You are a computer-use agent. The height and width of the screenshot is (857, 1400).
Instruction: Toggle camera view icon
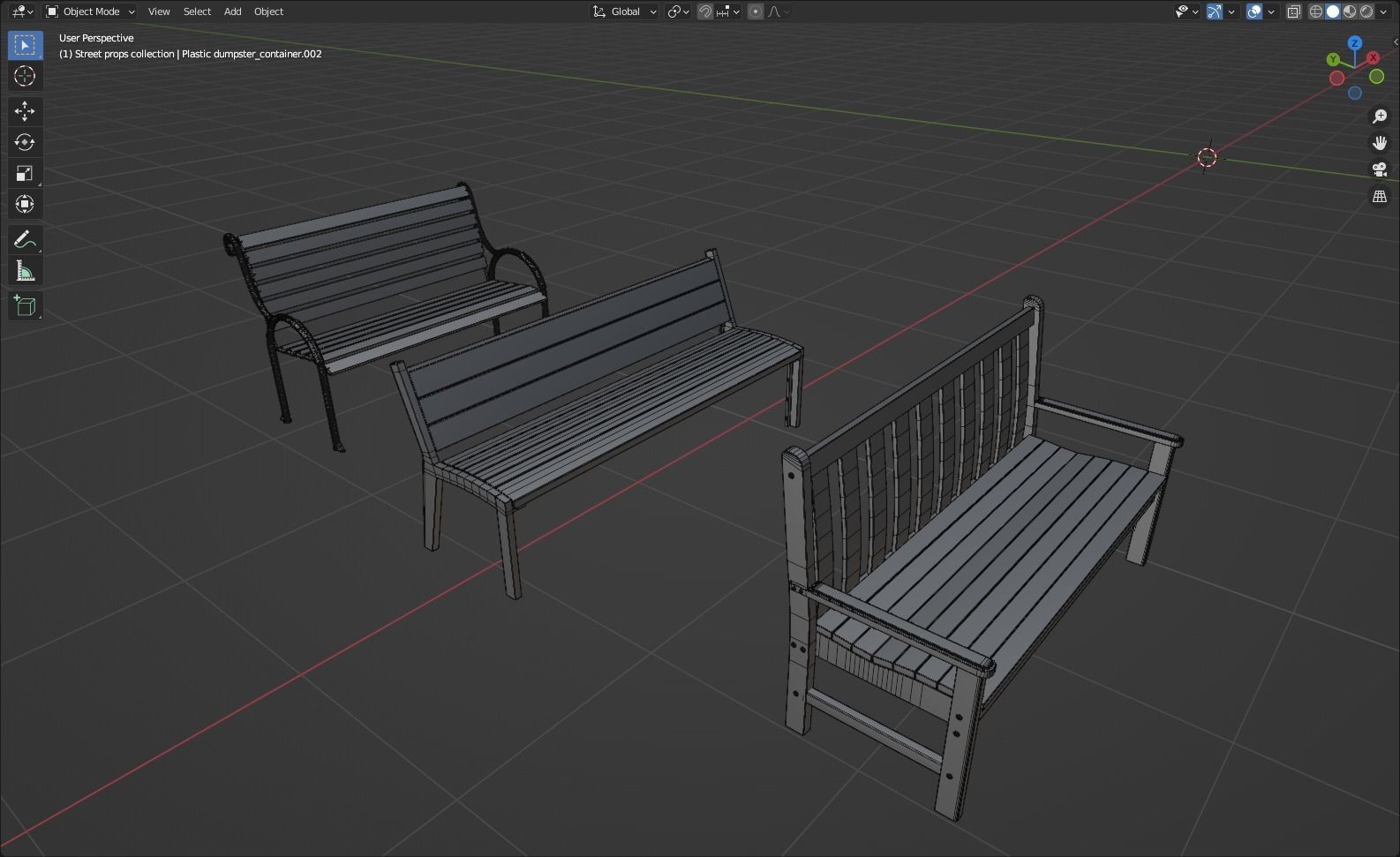(1380, 169)
